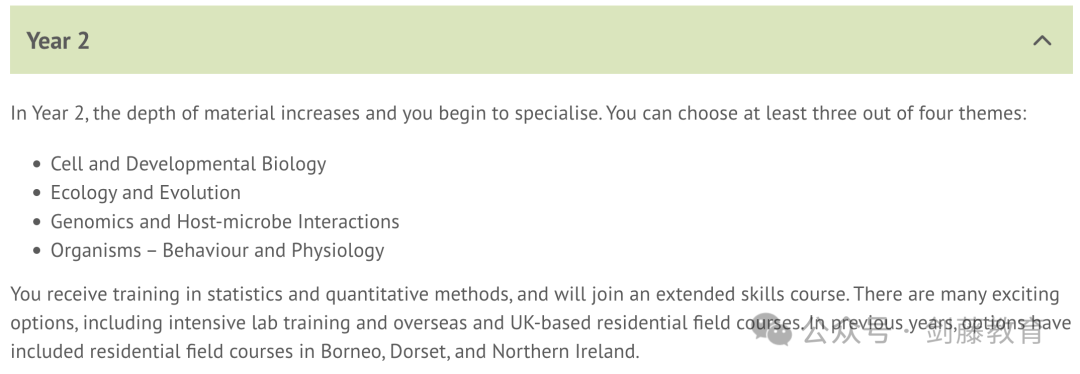Viewport: 1080px width, 374px height.
Task: Click the word Borneo in the last paragraph
Action: click(352, 352)
